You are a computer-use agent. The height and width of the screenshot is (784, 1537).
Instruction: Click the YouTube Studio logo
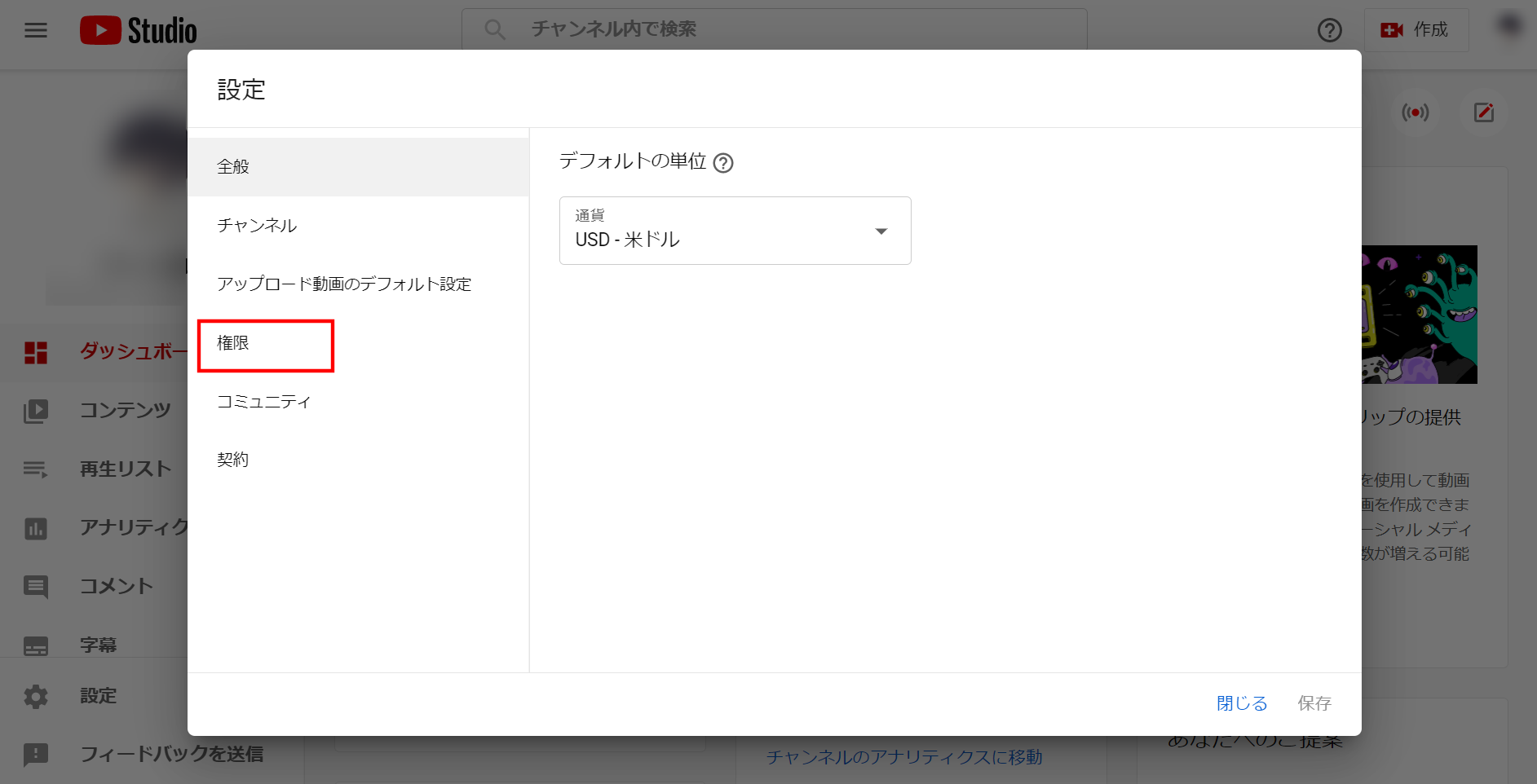point(139,31)
